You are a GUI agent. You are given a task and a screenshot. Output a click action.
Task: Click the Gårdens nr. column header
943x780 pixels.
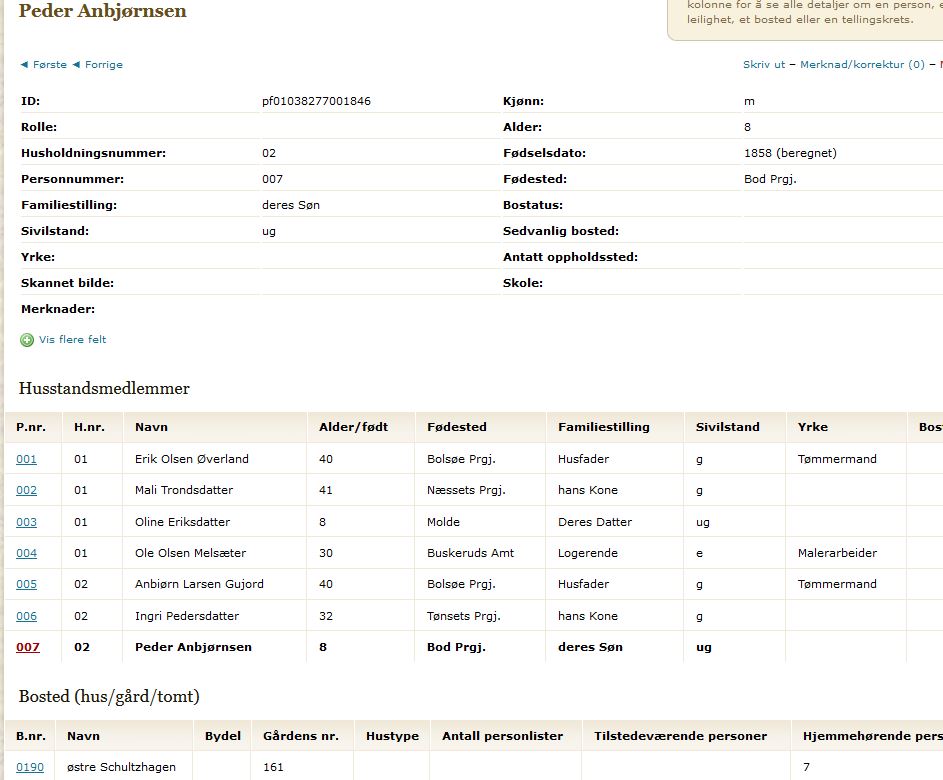[301, 736]
